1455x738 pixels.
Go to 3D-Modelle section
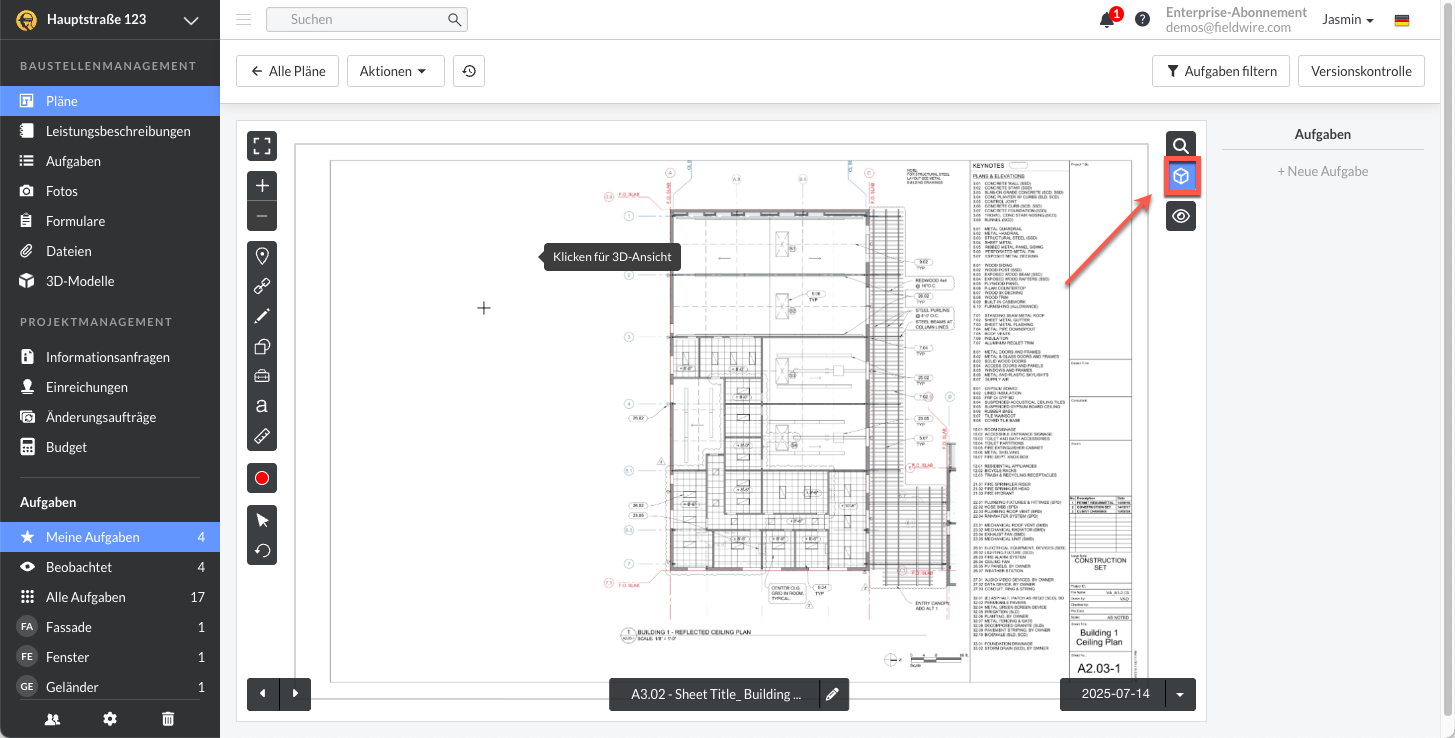pyautogui.click(x=80, y=281)
